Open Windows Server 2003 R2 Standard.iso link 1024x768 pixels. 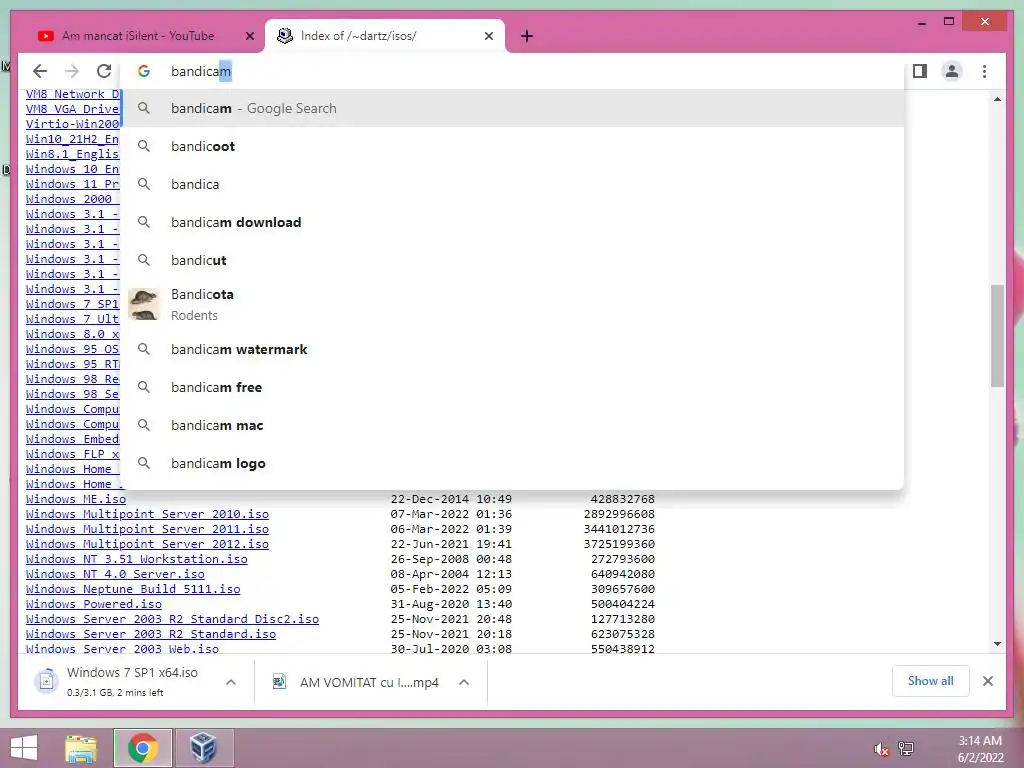[x=151, y=634]
